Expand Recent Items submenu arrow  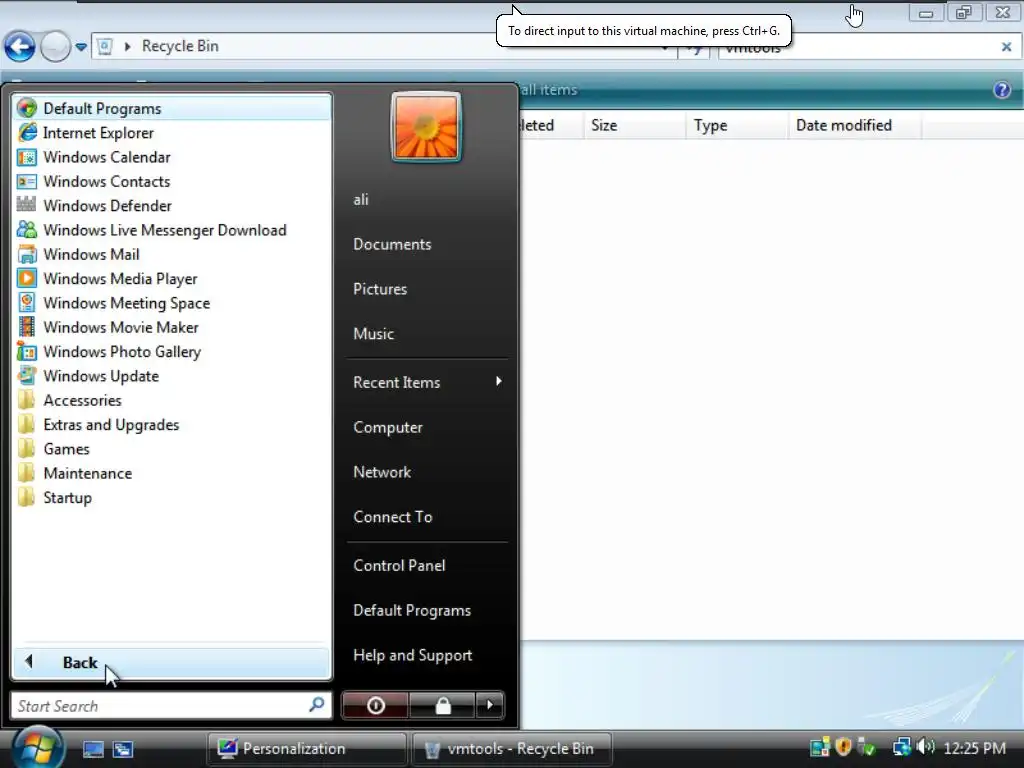[x=499, y=381]
